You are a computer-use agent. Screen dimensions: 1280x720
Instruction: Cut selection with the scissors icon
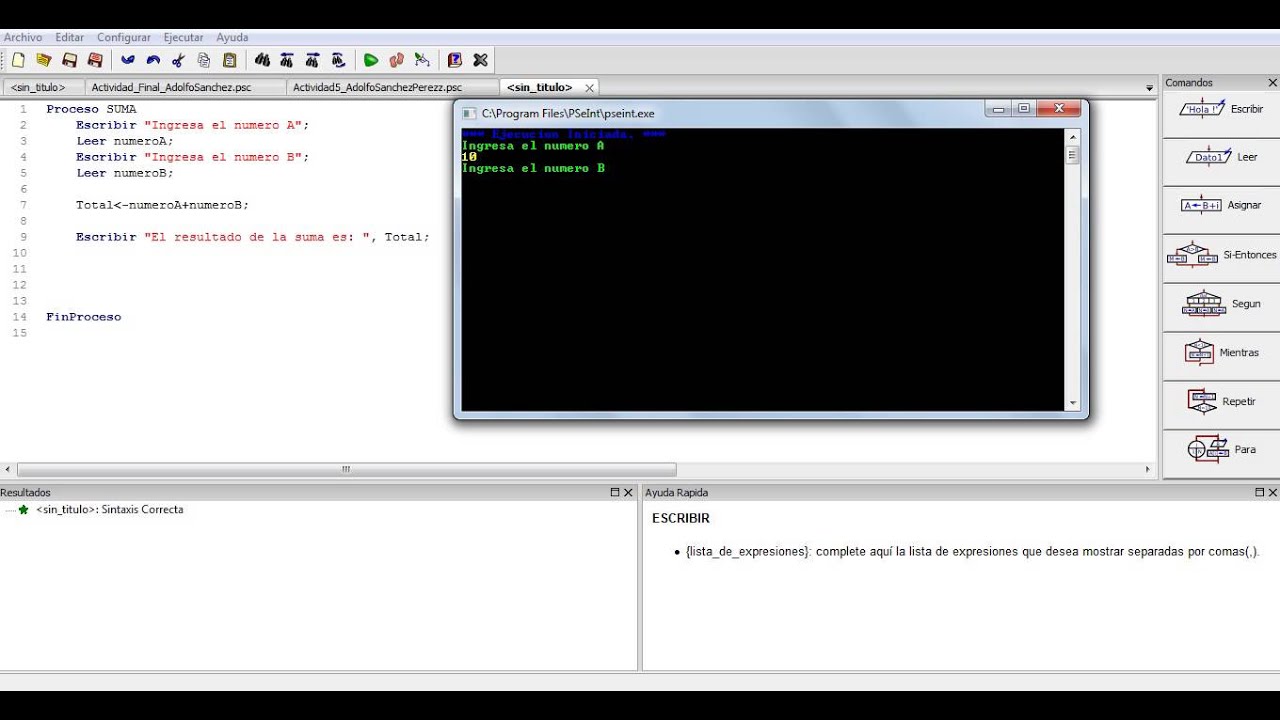pos(179,60)
